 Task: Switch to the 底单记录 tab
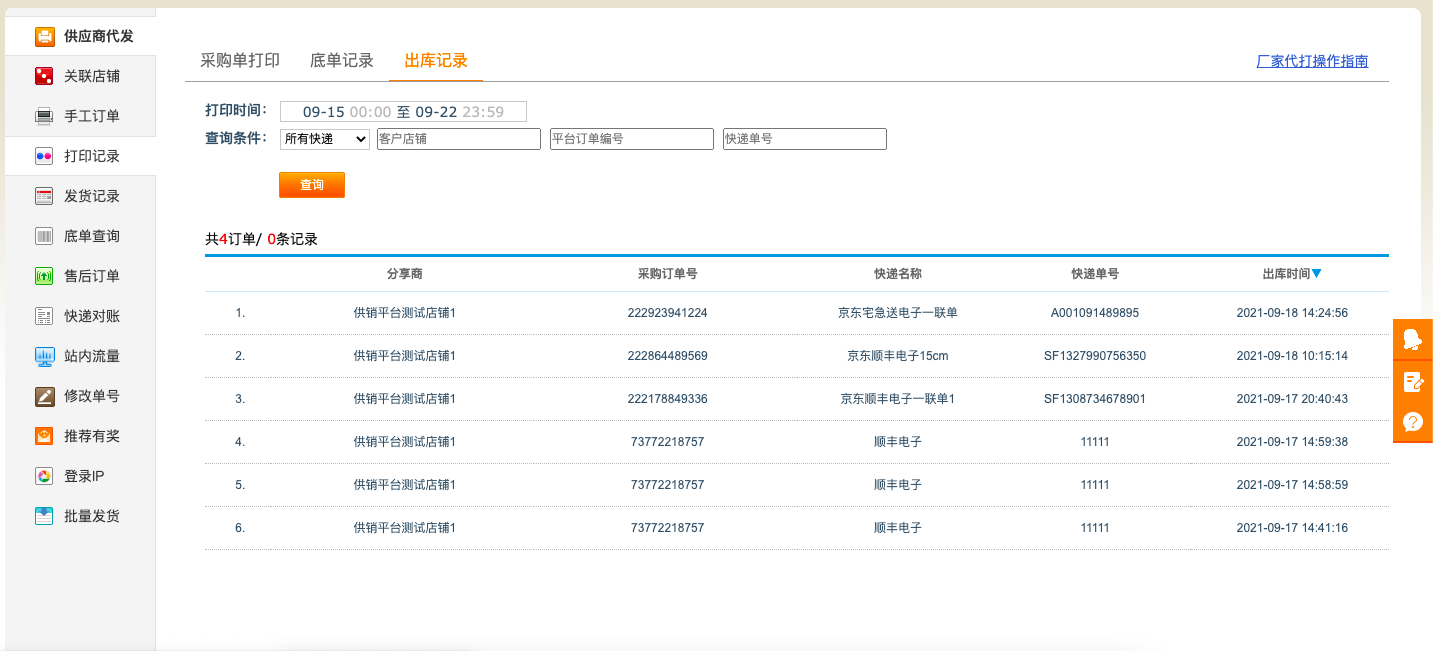(x=342, y=61)
